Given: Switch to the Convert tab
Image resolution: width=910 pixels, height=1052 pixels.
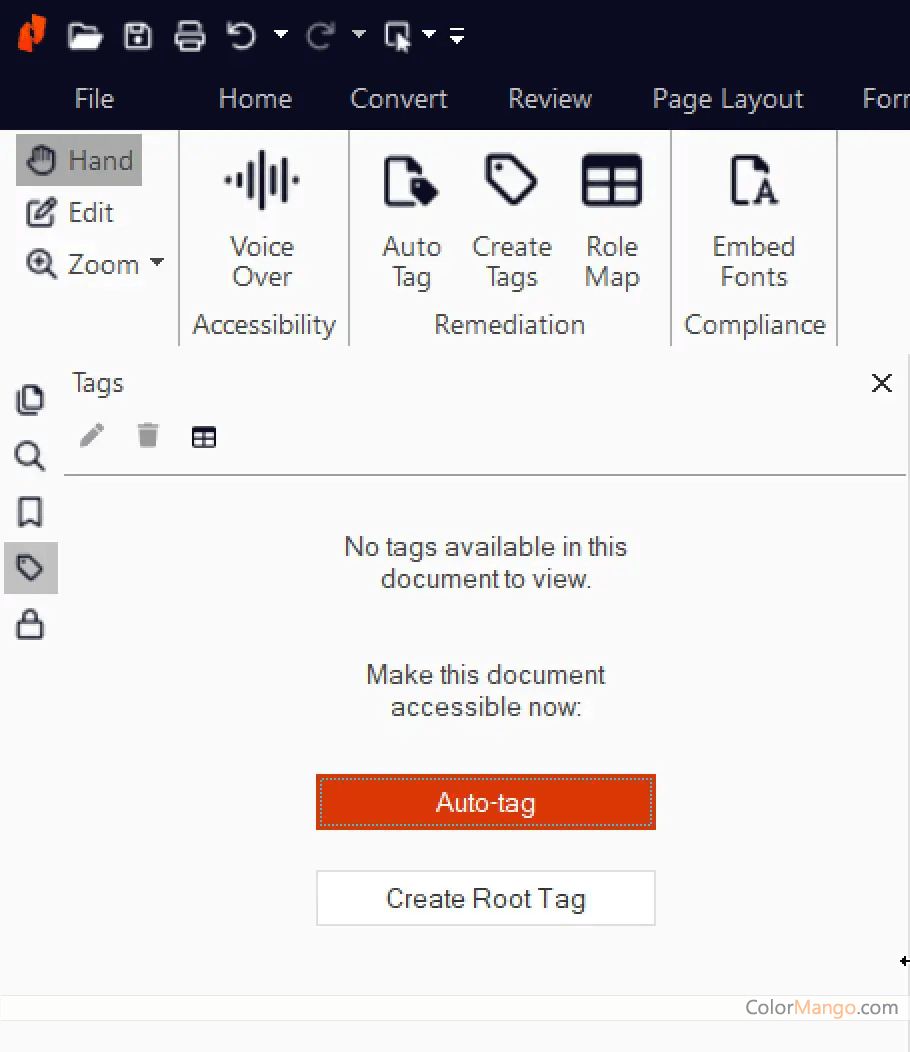Looking at the screenshot, I should pyautogui.click(x=398, y=98).
